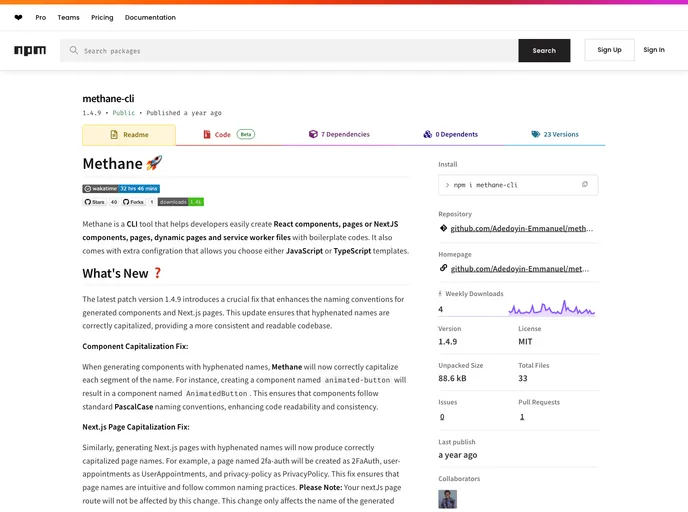The image size is (688, 512).
Task: Click the Versions tags icon
Action: pos(536,134)
